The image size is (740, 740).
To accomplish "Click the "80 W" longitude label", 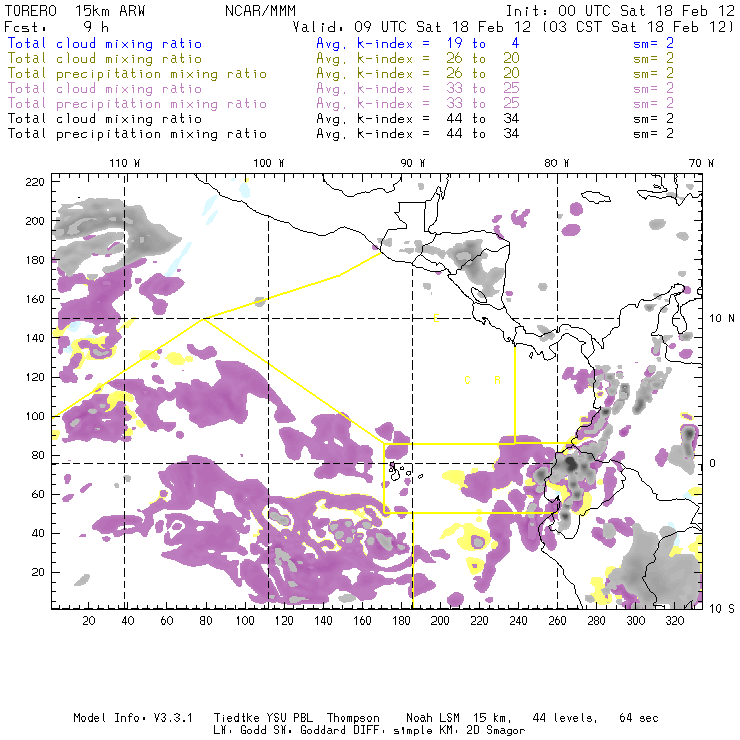I will tap(556, 163).
